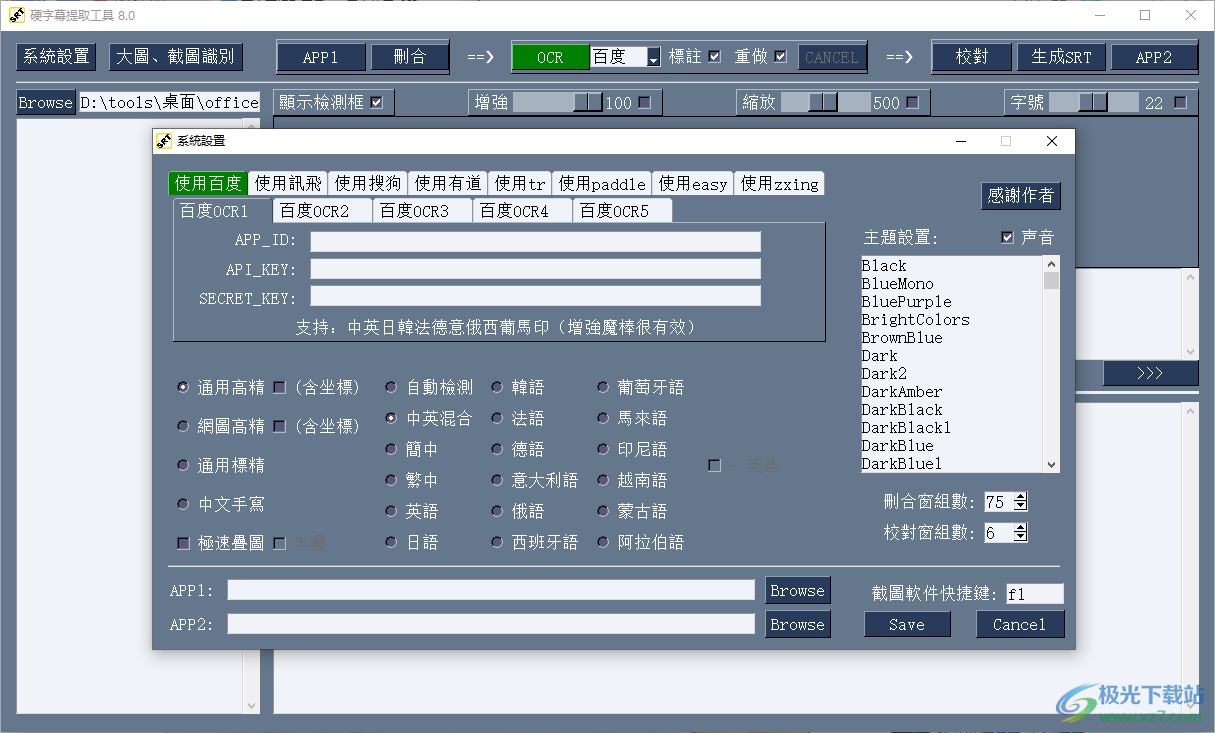Click the APP1 path input field
1215x733 pixels.
point(491,590)
